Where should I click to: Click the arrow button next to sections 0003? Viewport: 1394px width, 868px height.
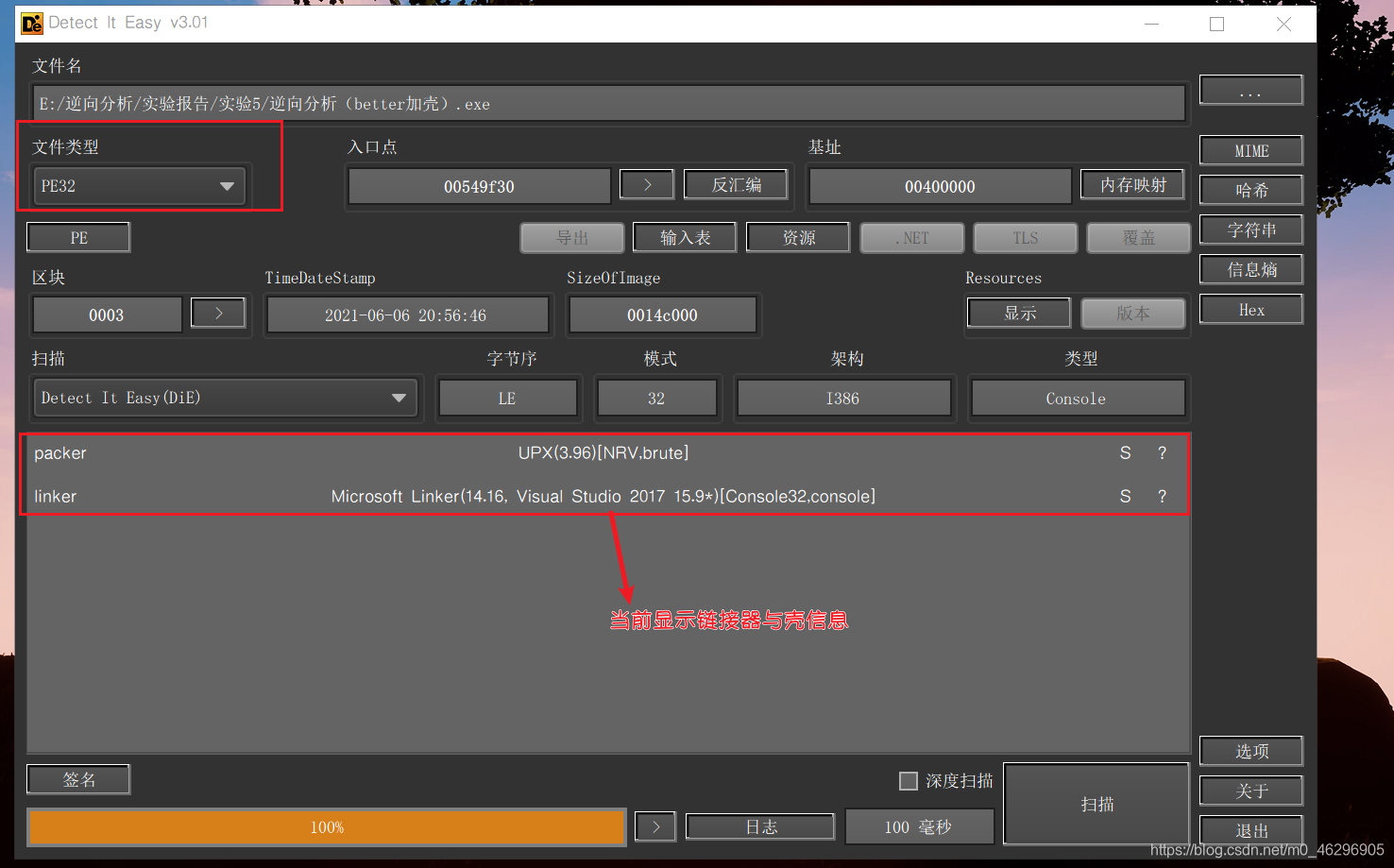point(218,313)
